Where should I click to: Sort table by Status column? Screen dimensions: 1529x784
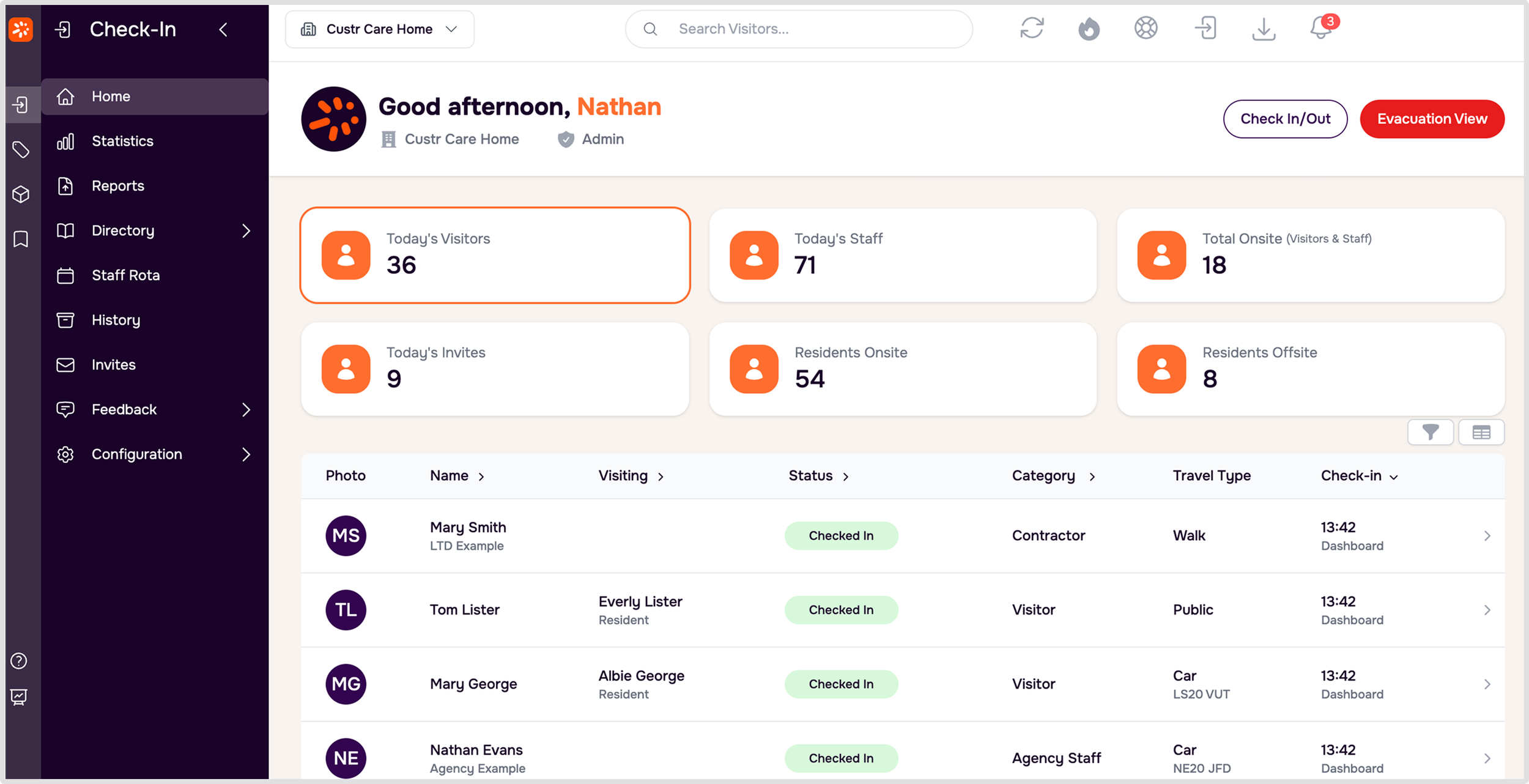click(818, 476)
